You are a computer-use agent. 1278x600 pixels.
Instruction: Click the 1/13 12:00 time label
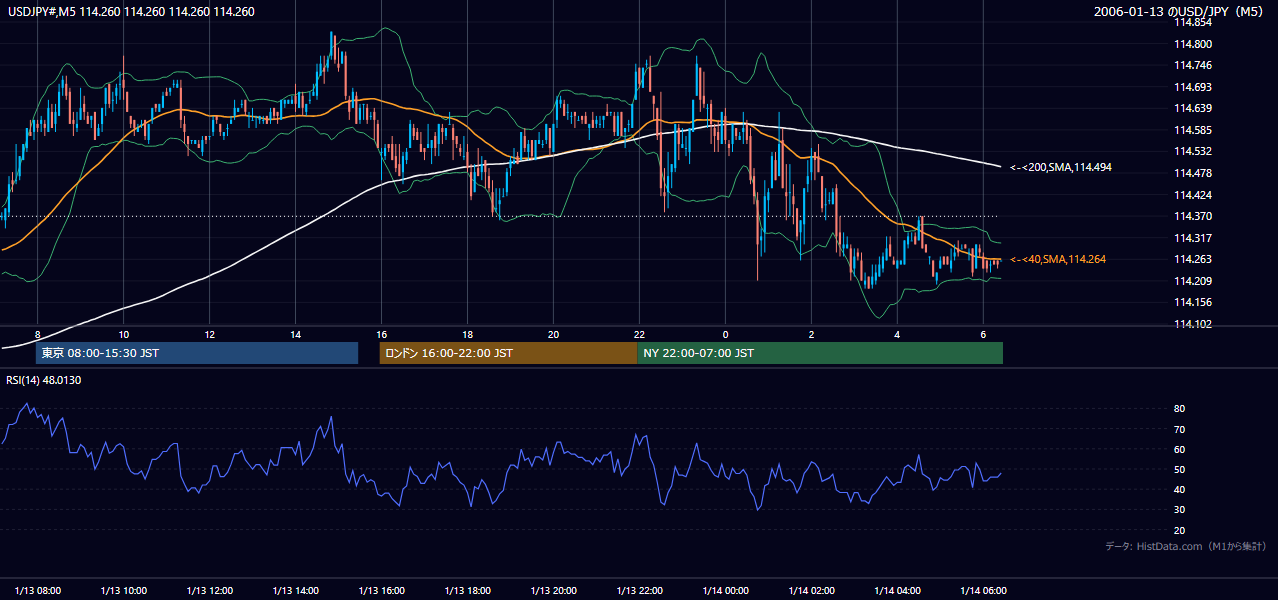tap(209, 590)
